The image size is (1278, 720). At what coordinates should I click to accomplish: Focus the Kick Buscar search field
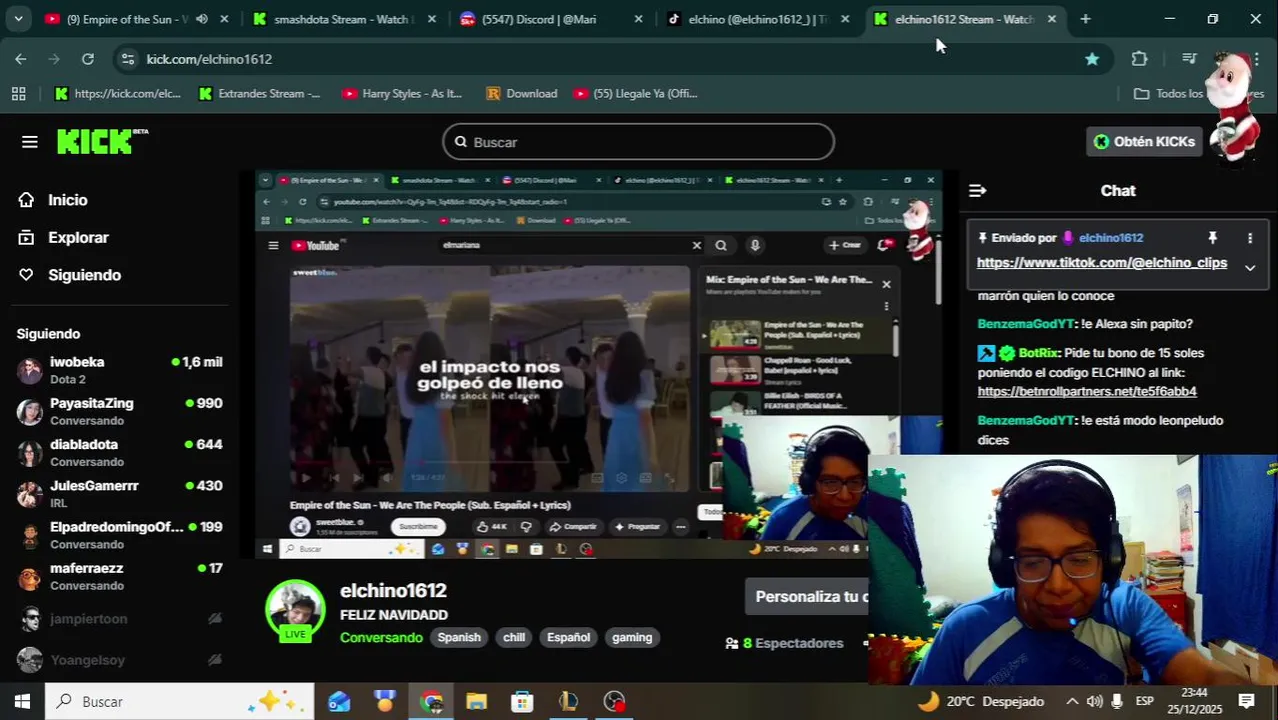[638, 142]
